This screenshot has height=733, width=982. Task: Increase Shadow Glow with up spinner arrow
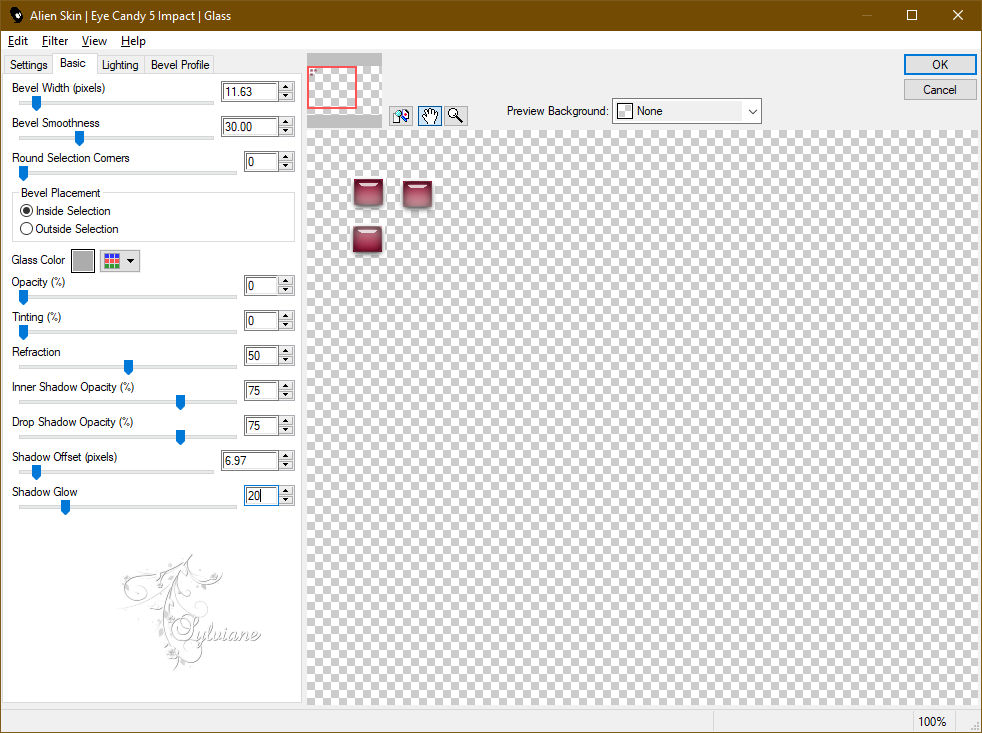286,491
